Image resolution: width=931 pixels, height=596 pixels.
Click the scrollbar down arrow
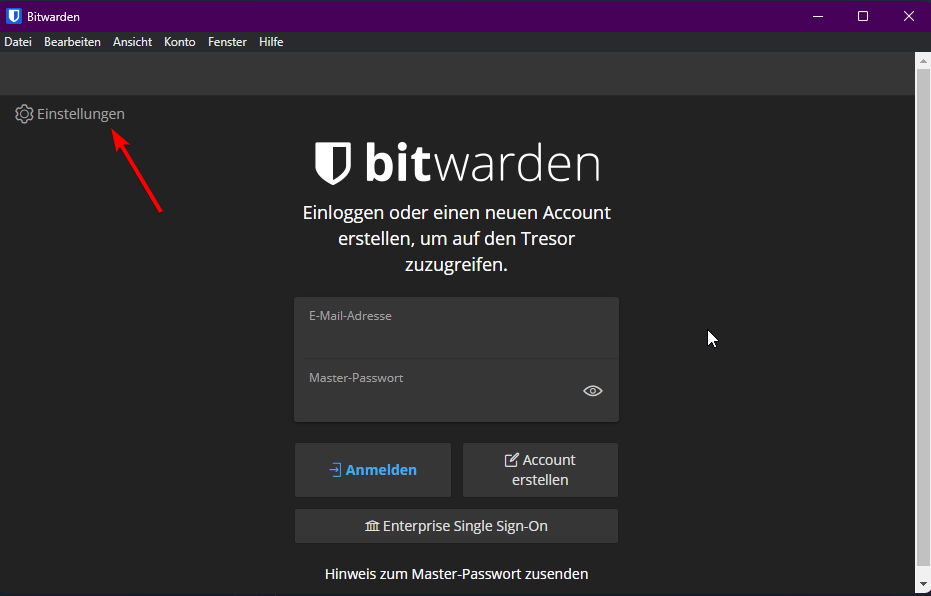point(922,584)
